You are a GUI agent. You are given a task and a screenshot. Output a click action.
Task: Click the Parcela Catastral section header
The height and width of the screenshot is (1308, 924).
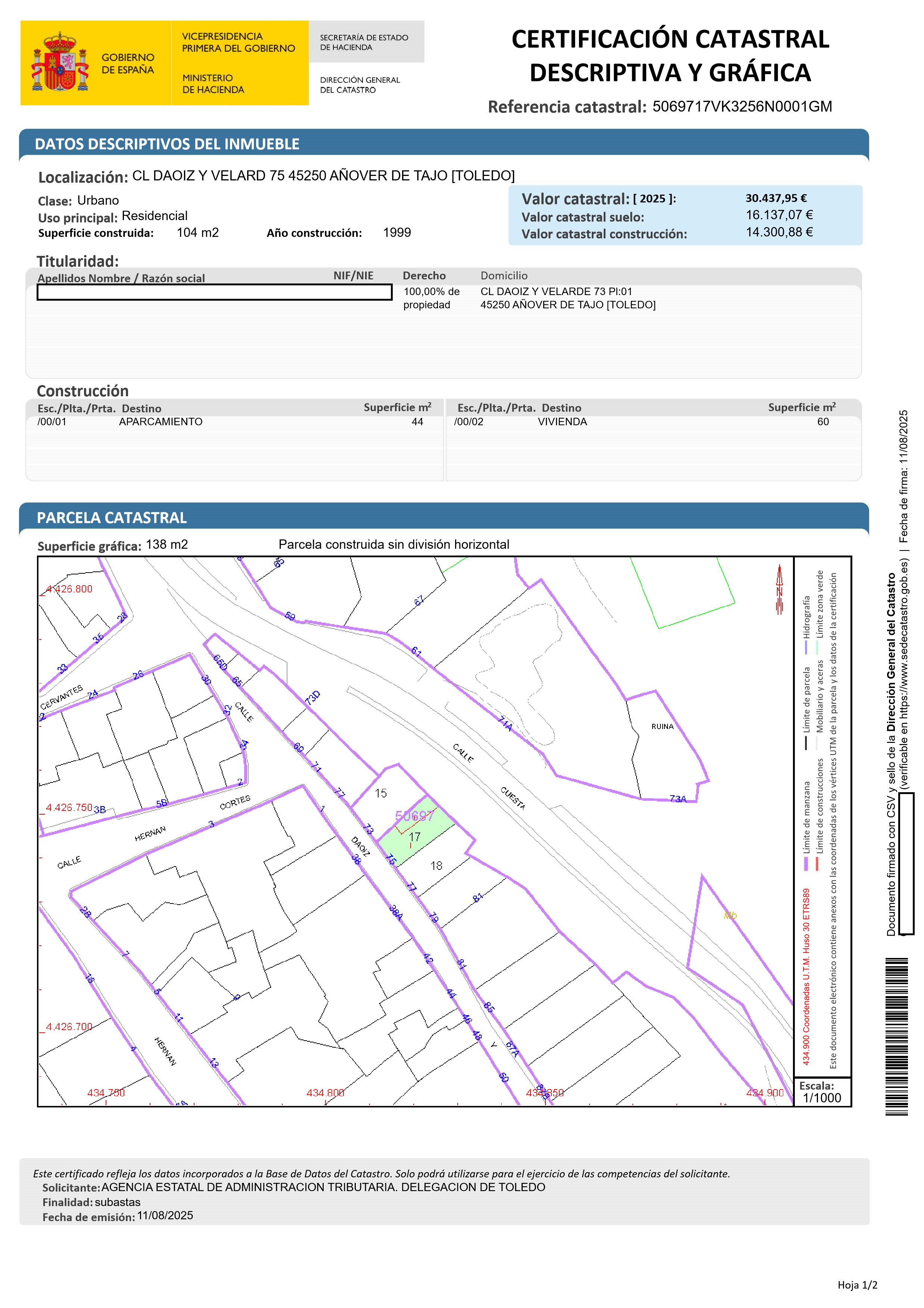pos(112,517)
